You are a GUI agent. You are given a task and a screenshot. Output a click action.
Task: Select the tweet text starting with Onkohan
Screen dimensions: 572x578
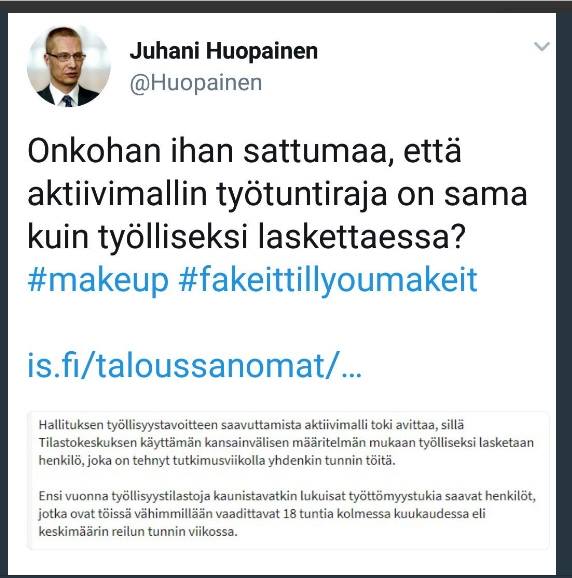click(278, 194)
